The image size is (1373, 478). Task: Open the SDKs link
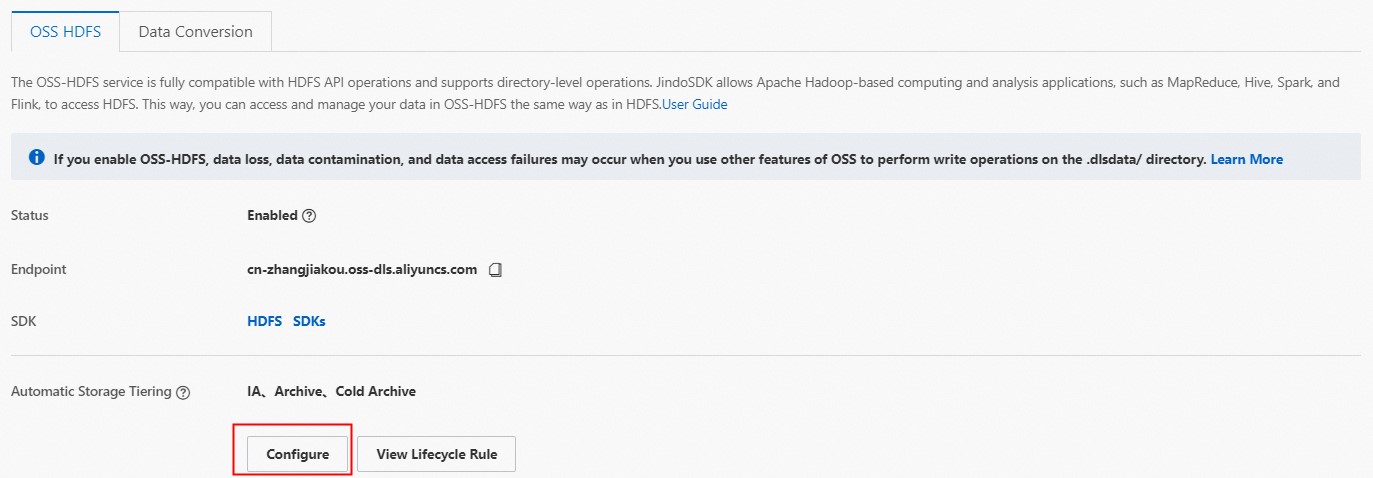309,322
